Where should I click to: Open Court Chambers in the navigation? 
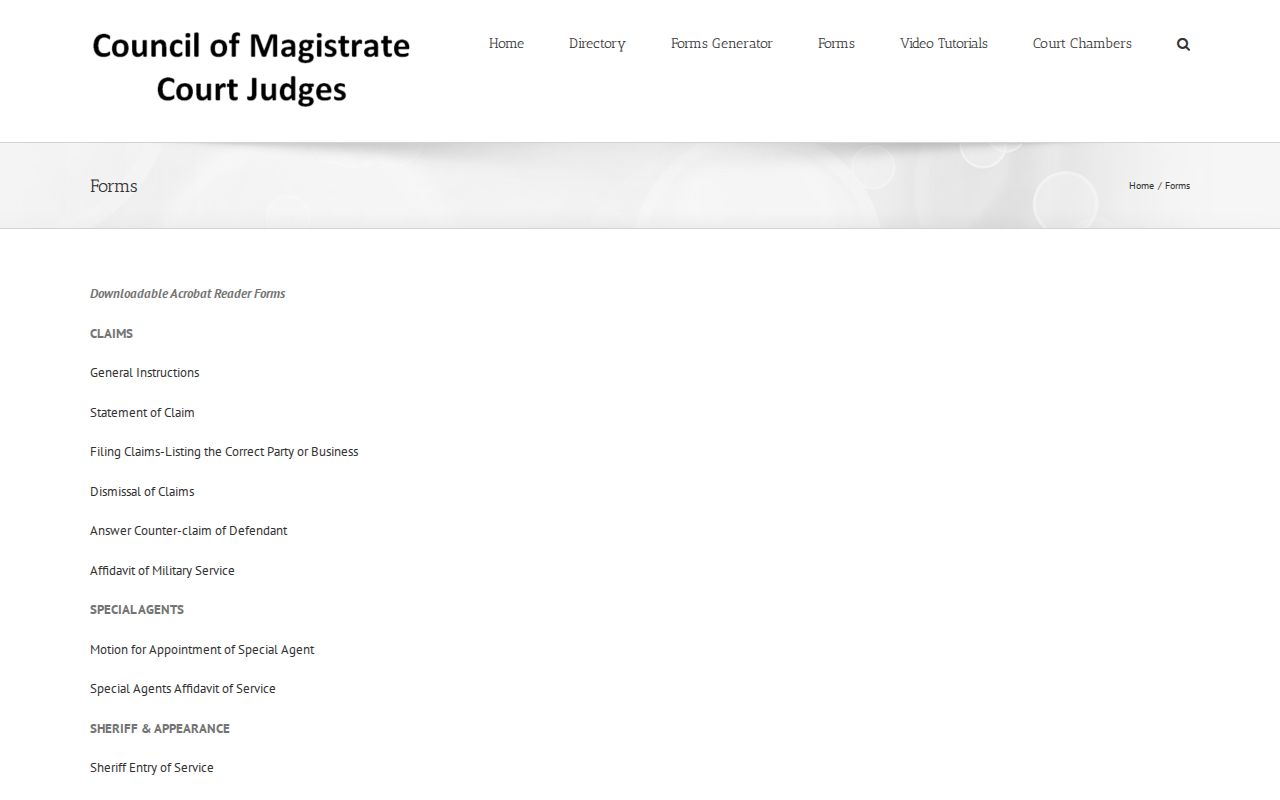tap(1082, 43)
